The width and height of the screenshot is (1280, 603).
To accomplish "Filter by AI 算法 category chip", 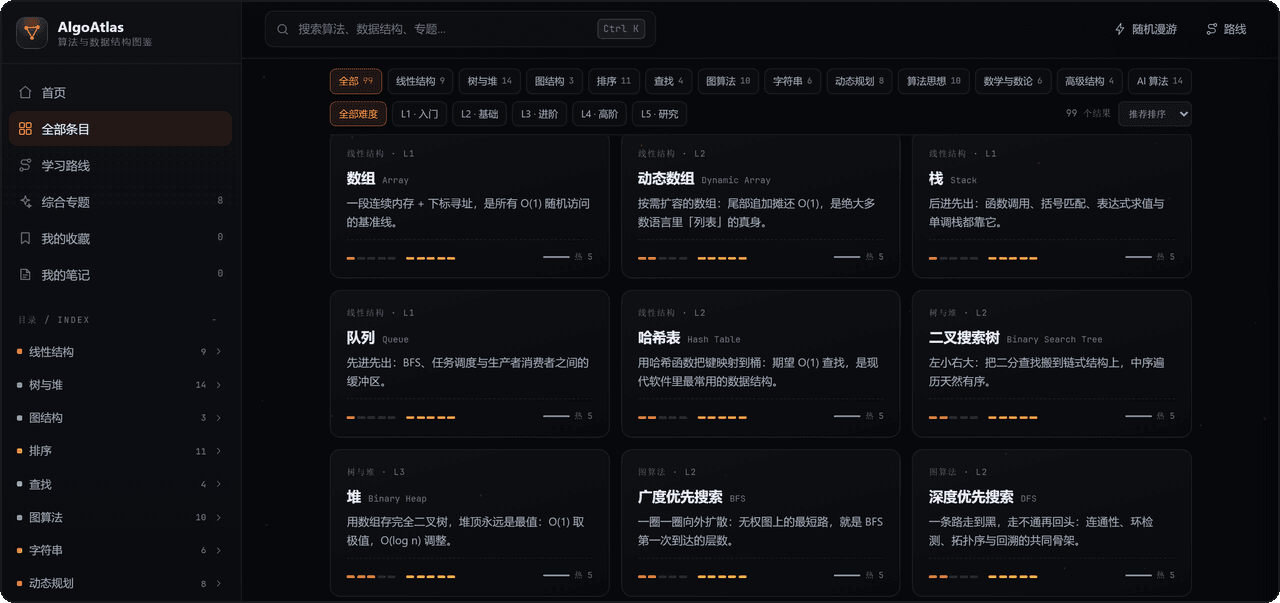I will 1160,81.
